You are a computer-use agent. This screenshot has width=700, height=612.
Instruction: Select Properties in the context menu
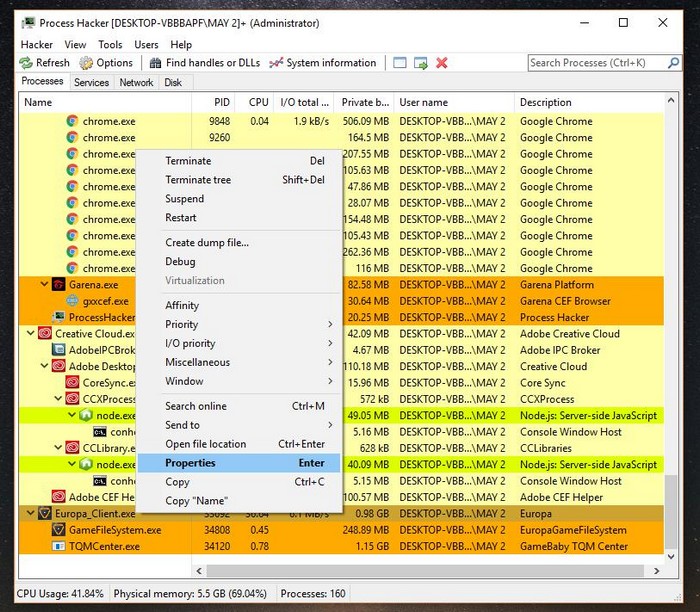239,463
